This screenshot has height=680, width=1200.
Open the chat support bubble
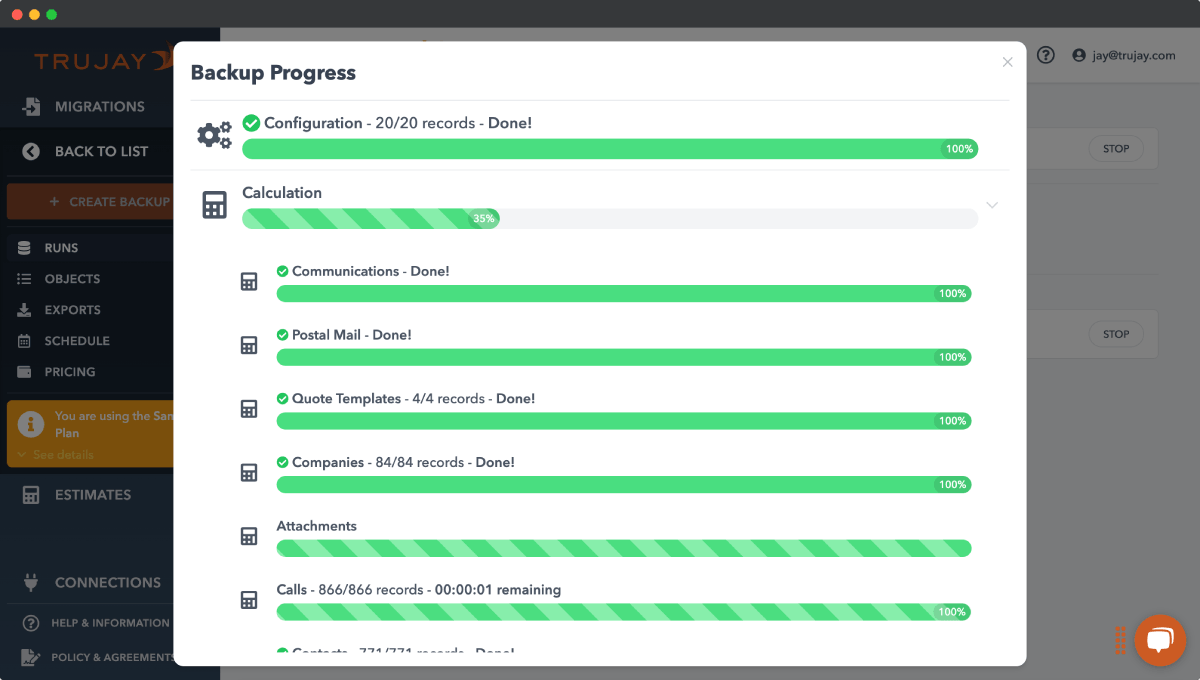[1159, 640]
